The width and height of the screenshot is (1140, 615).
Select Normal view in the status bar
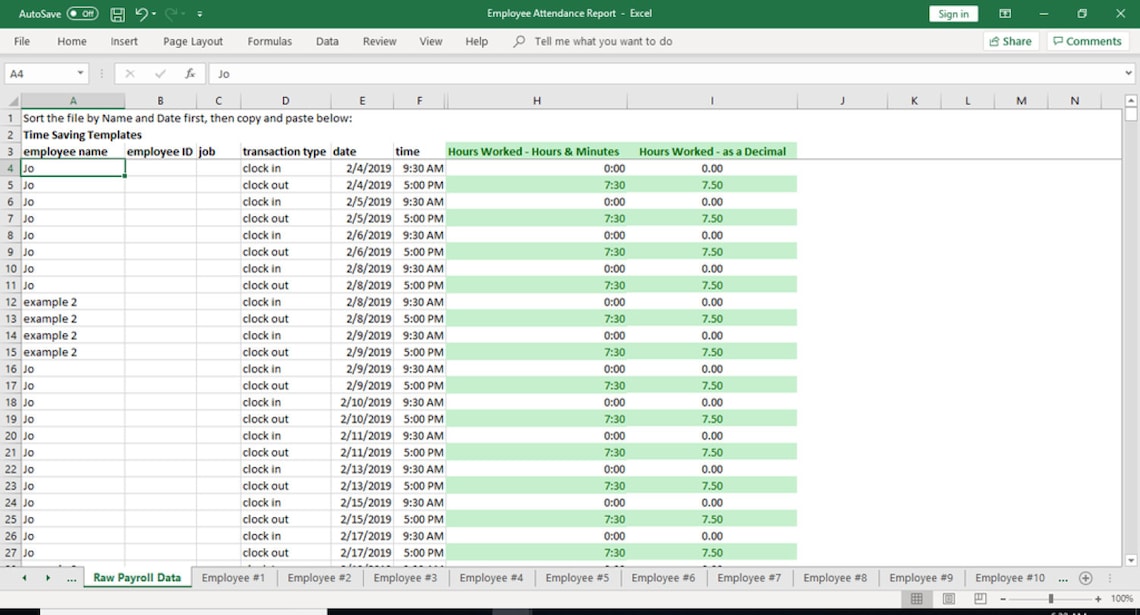pos(916,598)
